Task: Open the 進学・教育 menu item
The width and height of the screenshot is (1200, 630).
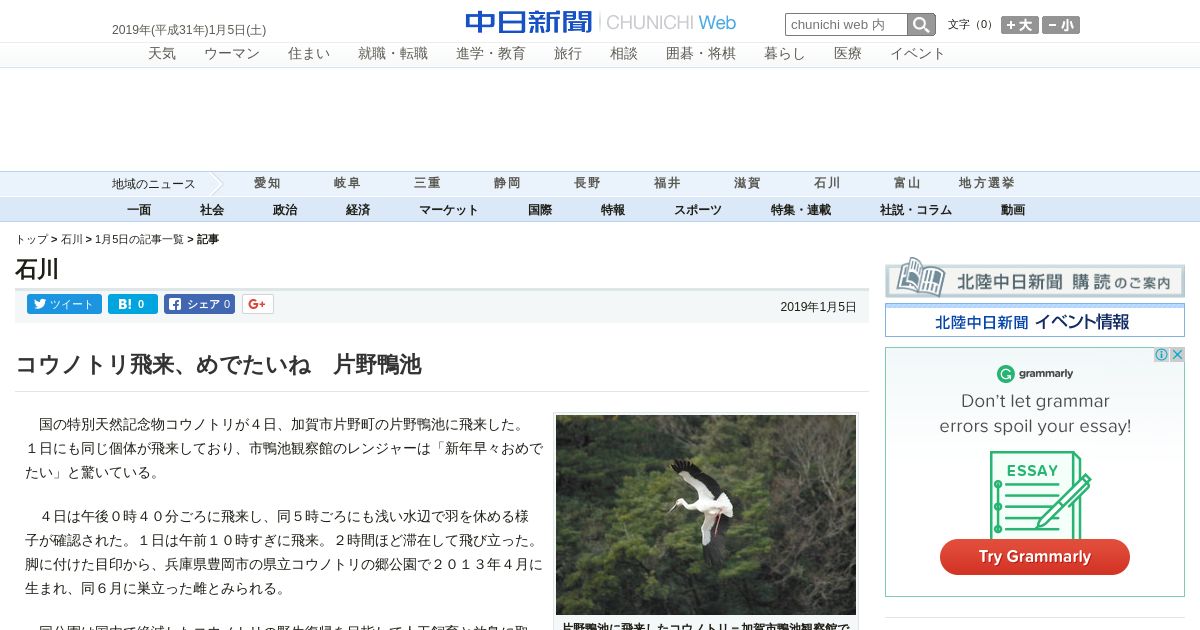Action: pos(491,54)
